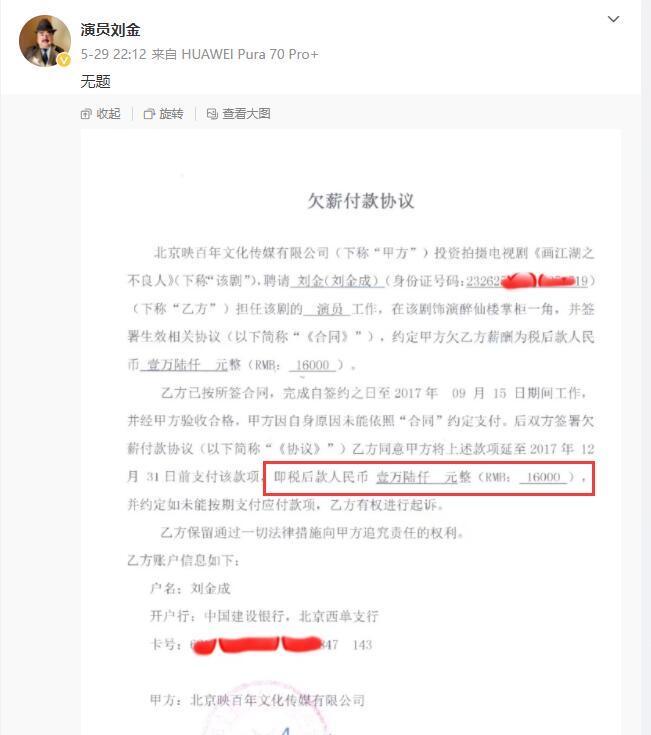Image resolution: width=651 pixels, height=735 pixels.
Task: Select the 查看大图 view large image label
Action: [x=246, y=114]
